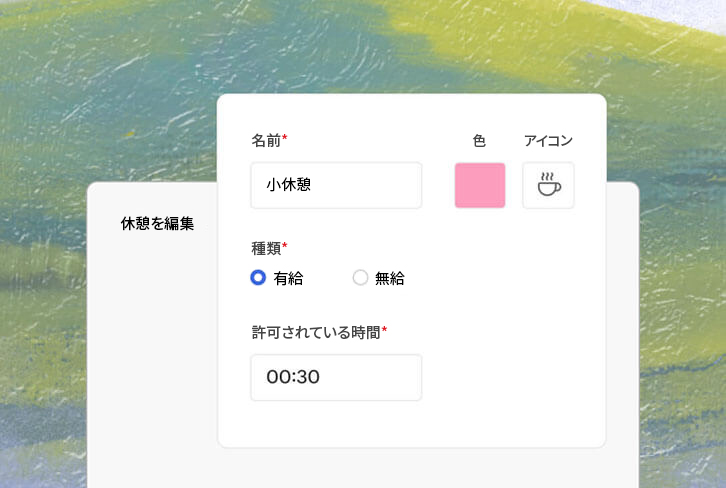Viewport: 726px width, 488px height.
Task: Focus the 00:30 time input field
Action: 336,377
